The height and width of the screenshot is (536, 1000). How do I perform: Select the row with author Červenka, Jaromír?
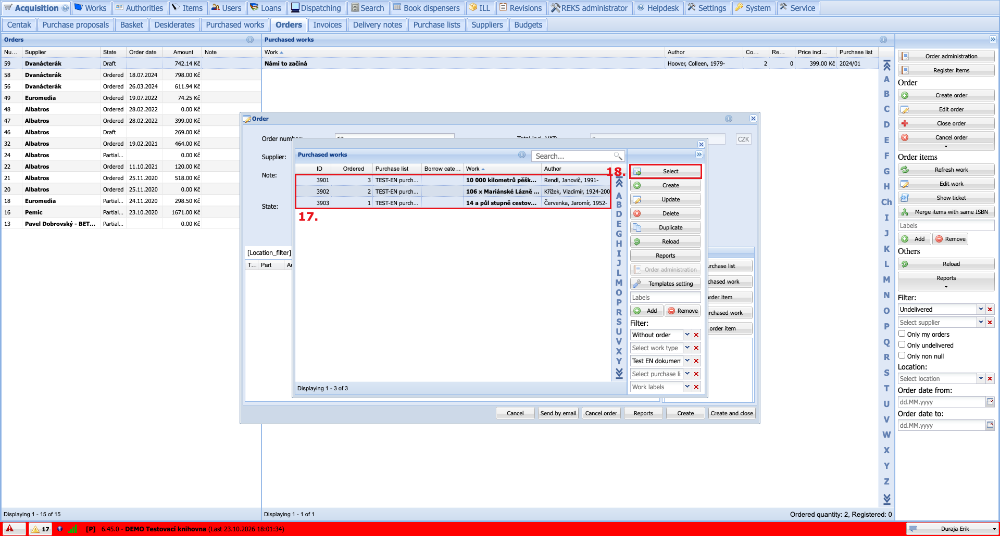453,202
